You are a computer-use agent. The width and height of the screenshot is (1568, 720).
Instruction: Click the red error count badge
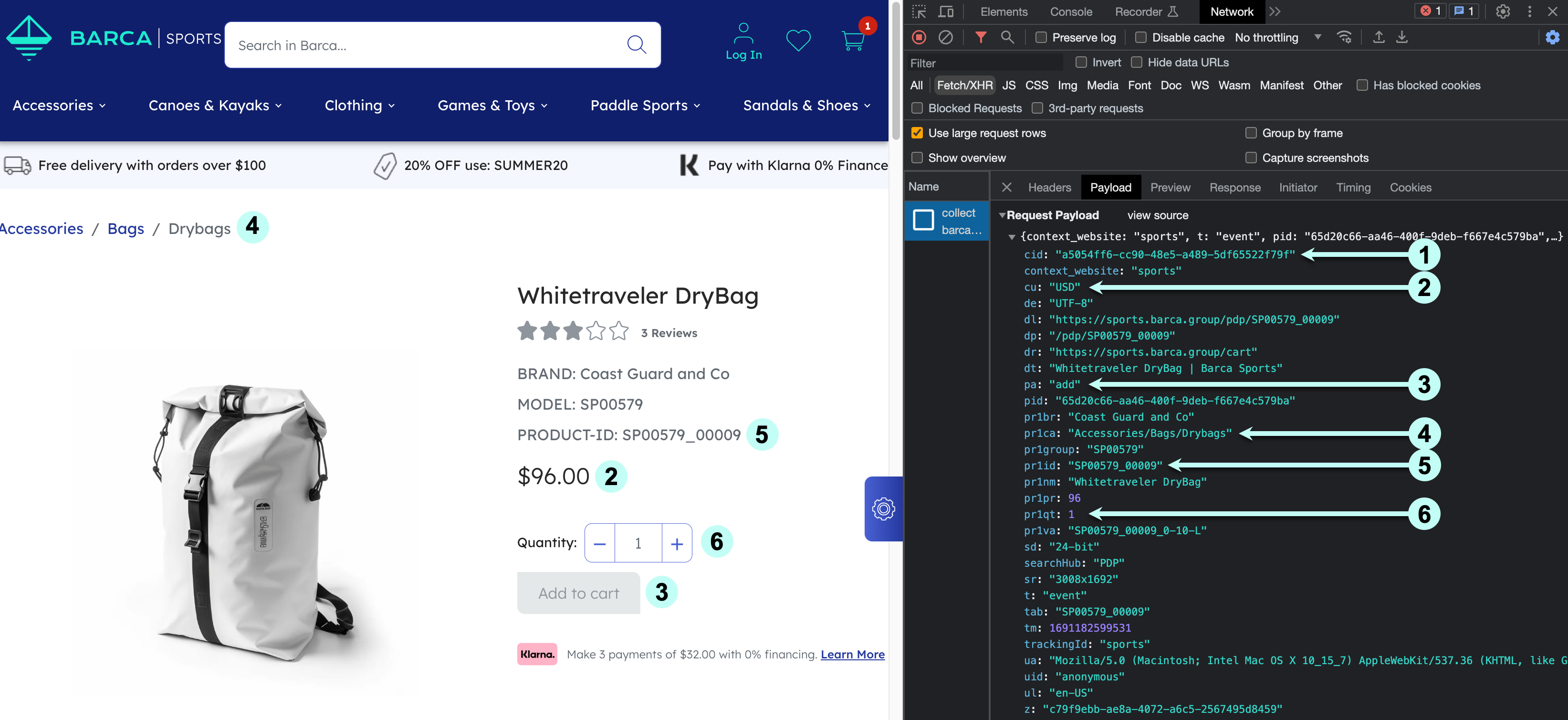pos(1430,11)
